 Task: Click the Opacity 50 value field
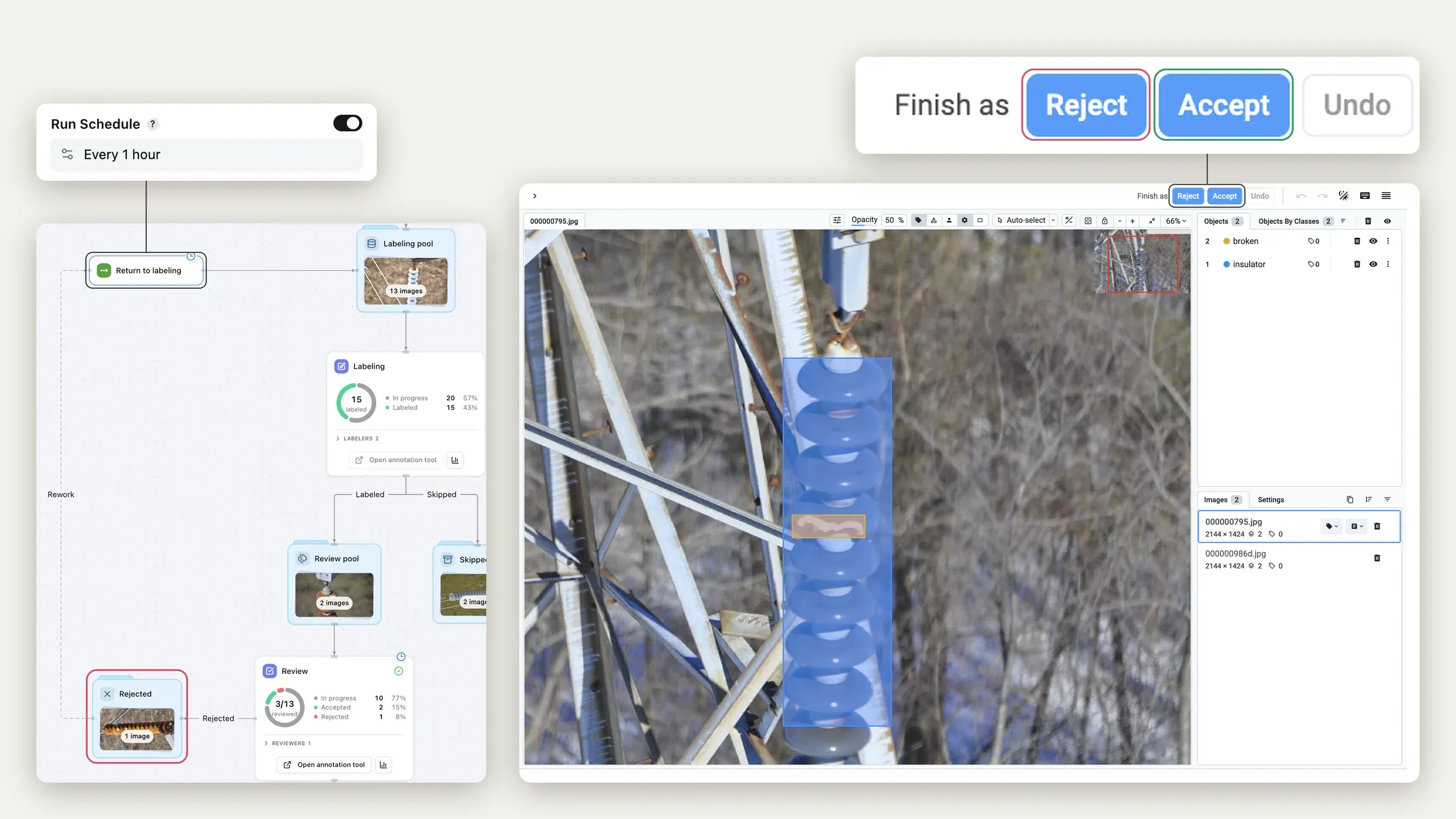pyautogui.click(x=894, y=220)
